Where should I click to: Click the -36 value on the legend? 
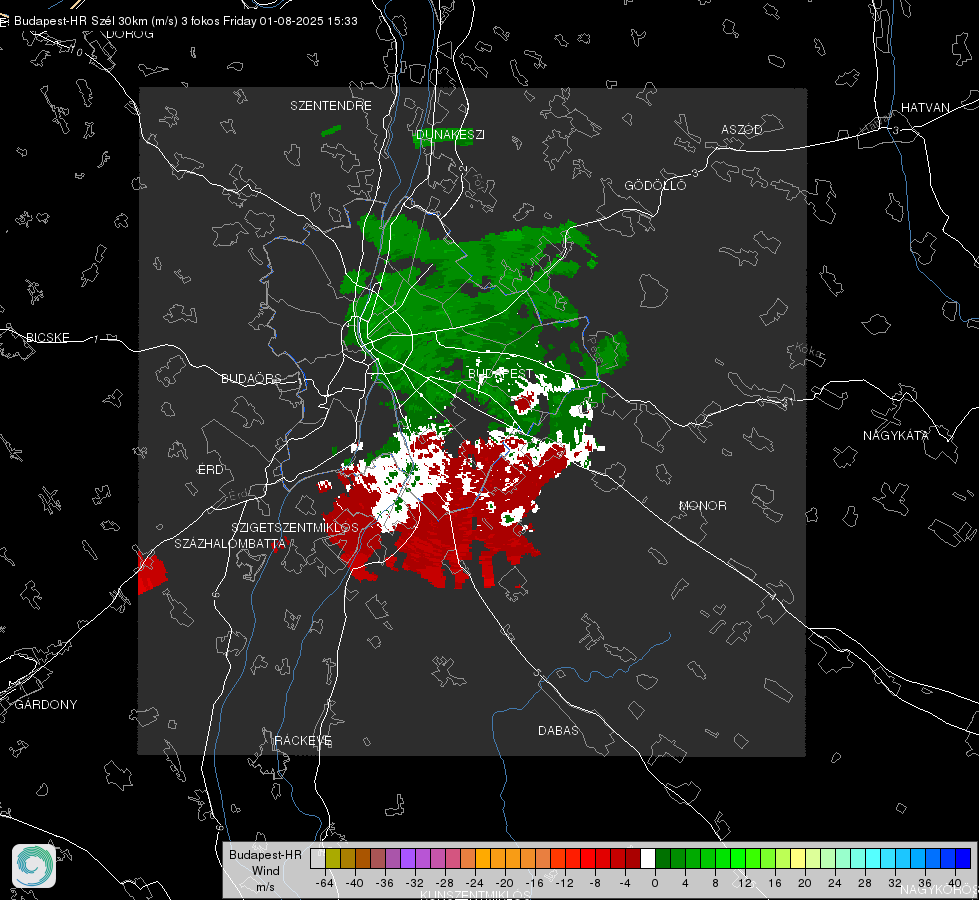pos(385,883)
